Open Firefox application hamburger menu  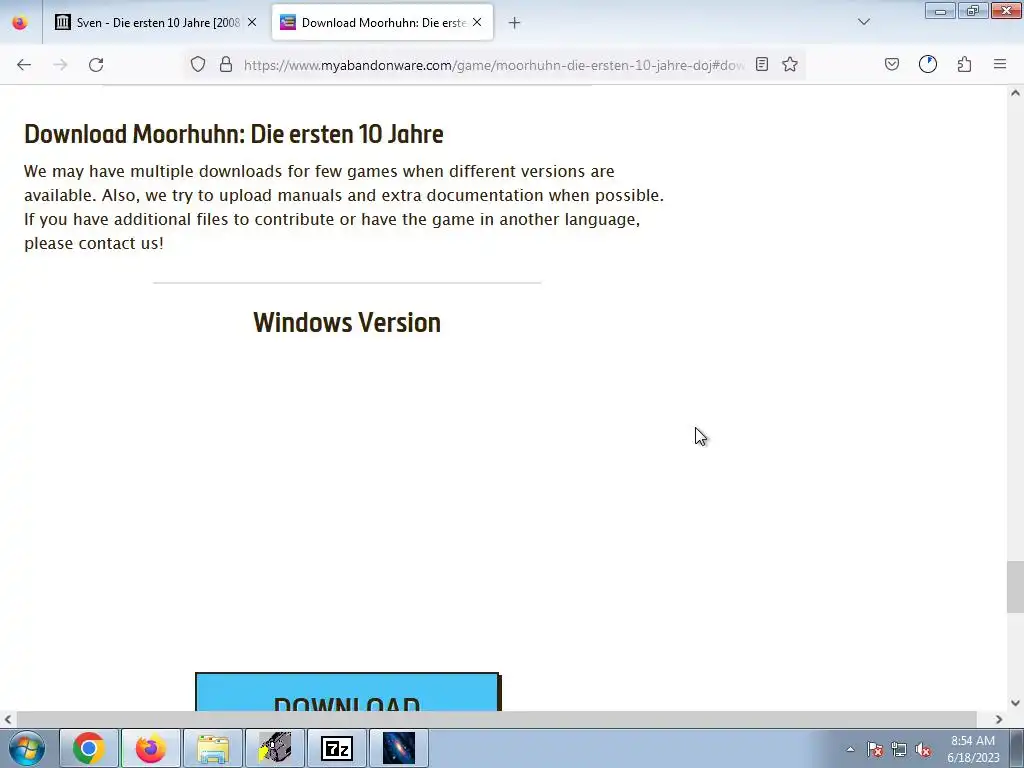click(x=1000, y=64)
